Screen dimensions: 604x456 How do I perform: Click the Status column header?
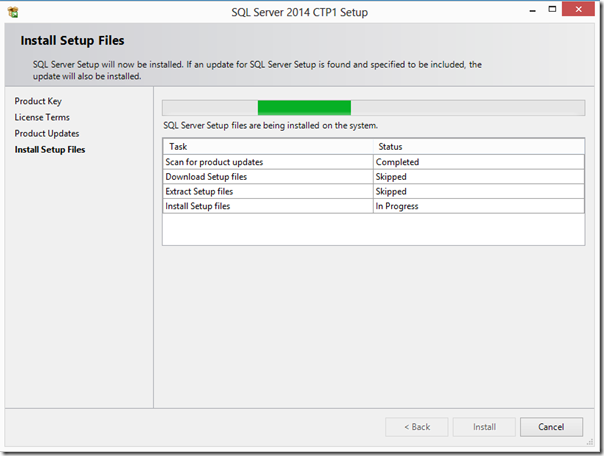coord(479,147)
